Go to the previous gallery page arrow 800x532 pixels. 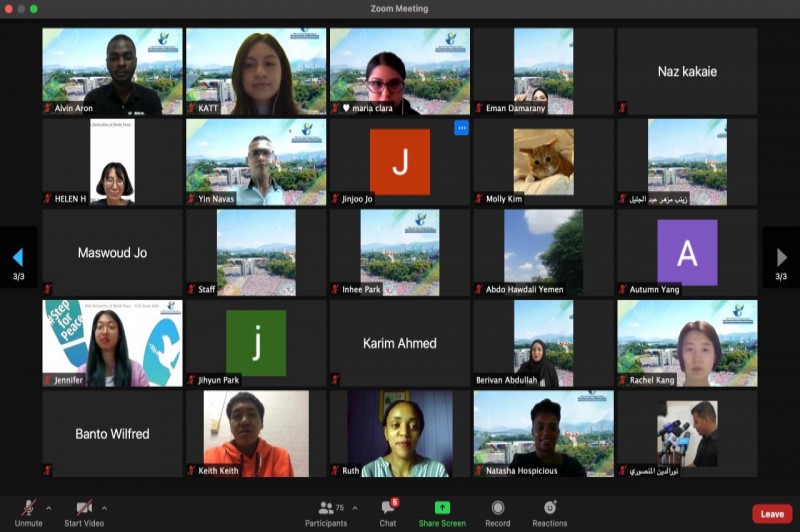tap(17, 258)
